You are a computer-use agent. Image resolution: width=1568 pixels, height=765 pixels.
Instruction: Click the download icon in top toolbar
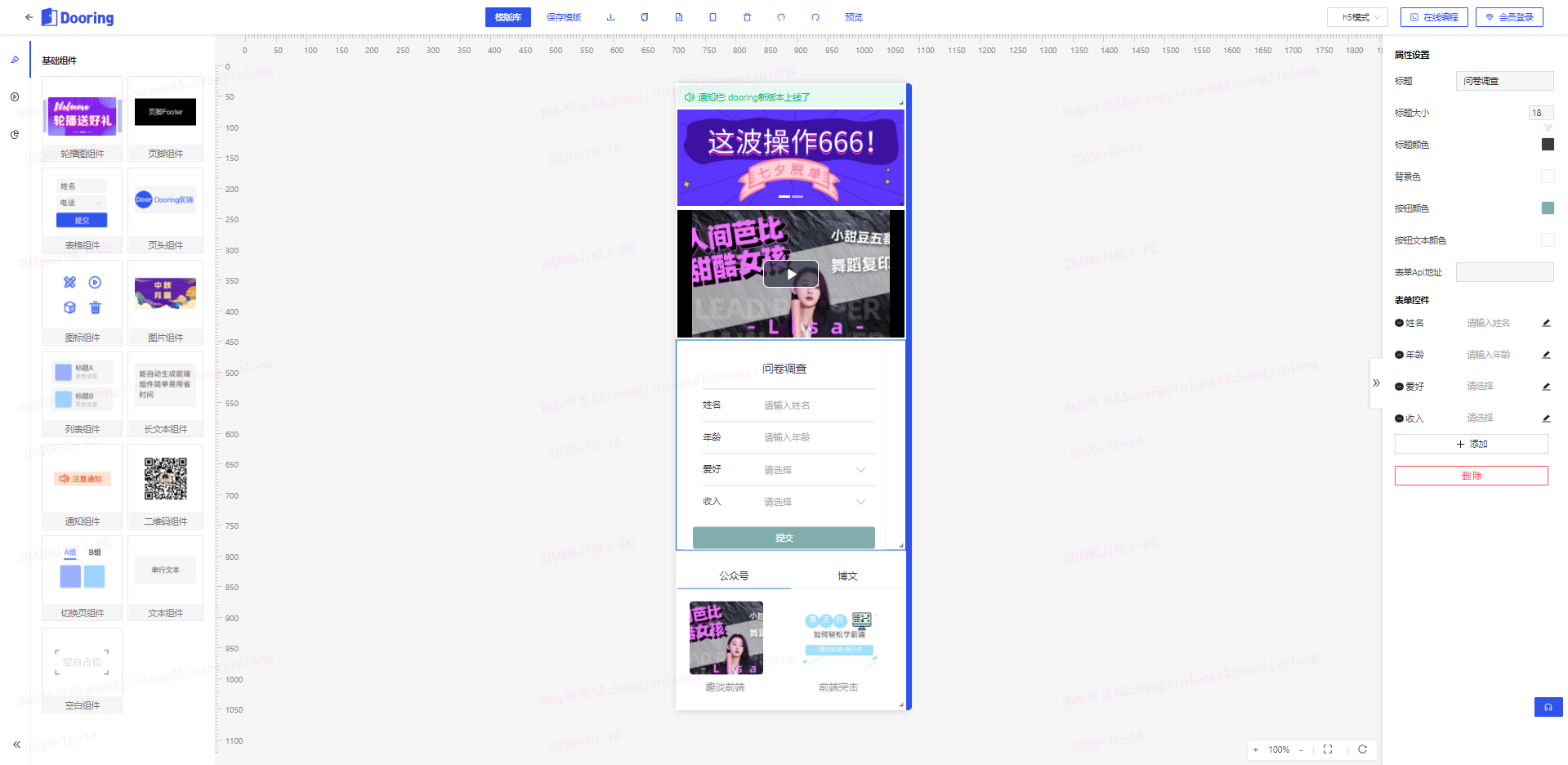[610, 17]
